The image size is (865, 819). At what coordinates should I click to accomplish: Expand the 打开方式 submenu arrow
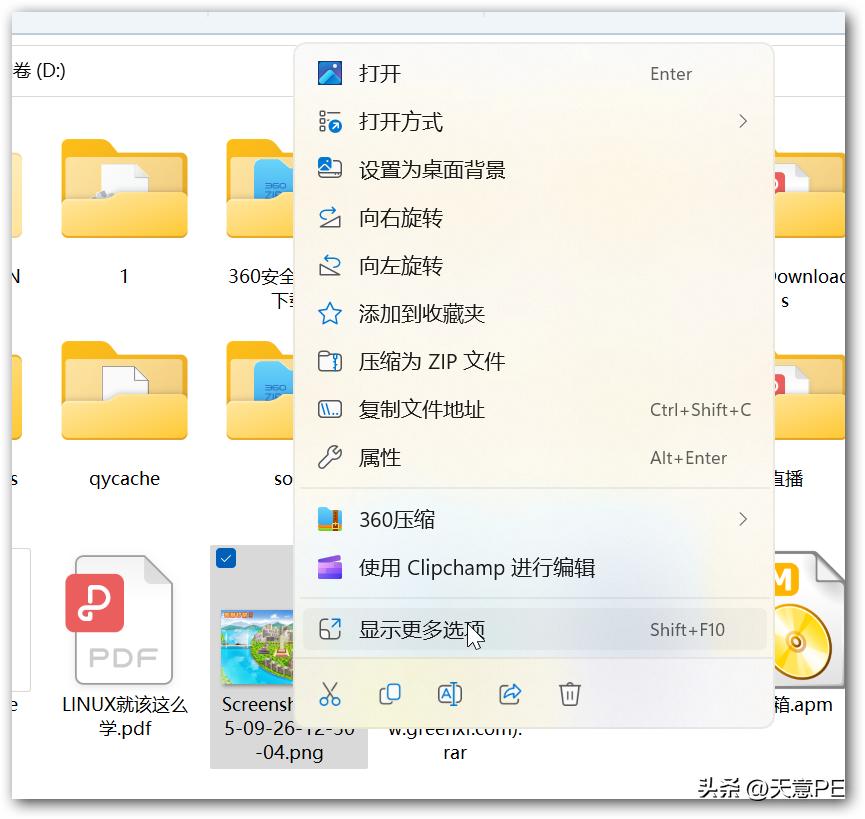743,121
